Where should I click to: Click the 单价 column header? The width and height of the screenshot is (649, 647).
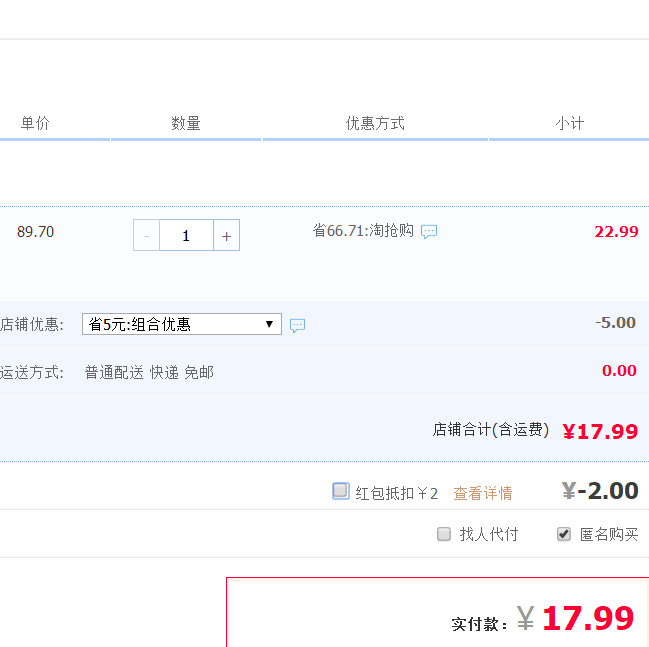(35, 123)
